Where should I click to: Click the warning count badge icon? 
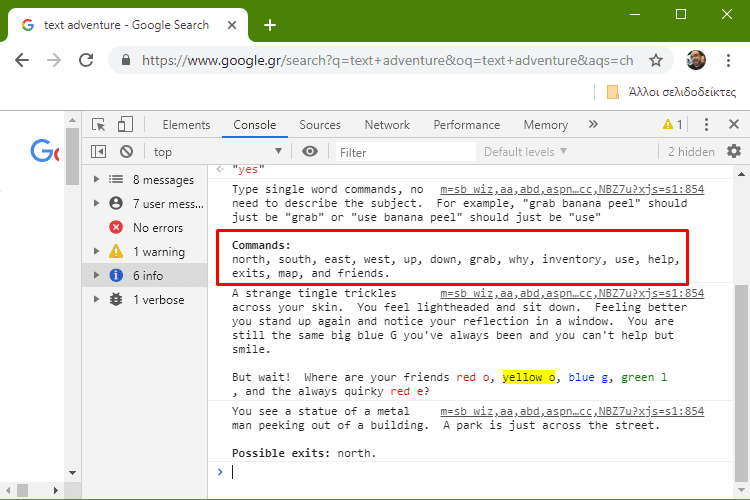click(673, 125)
